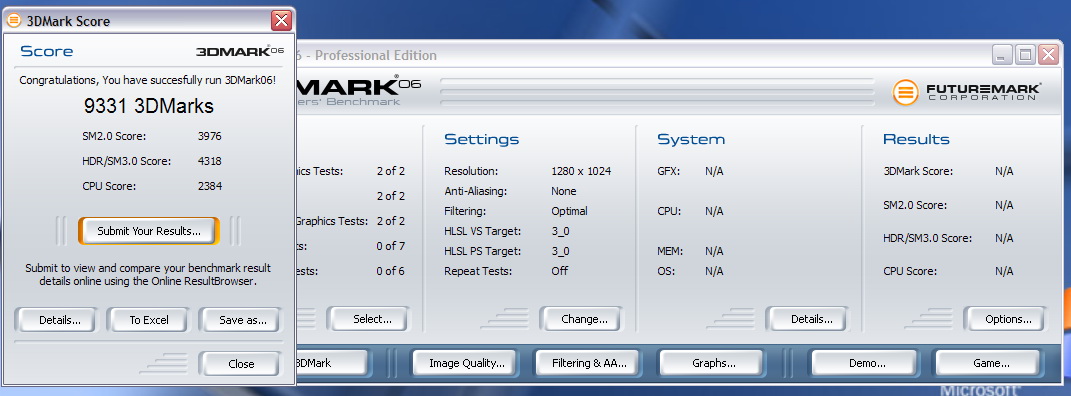Click SM2.0 Score value 3976

210,136
